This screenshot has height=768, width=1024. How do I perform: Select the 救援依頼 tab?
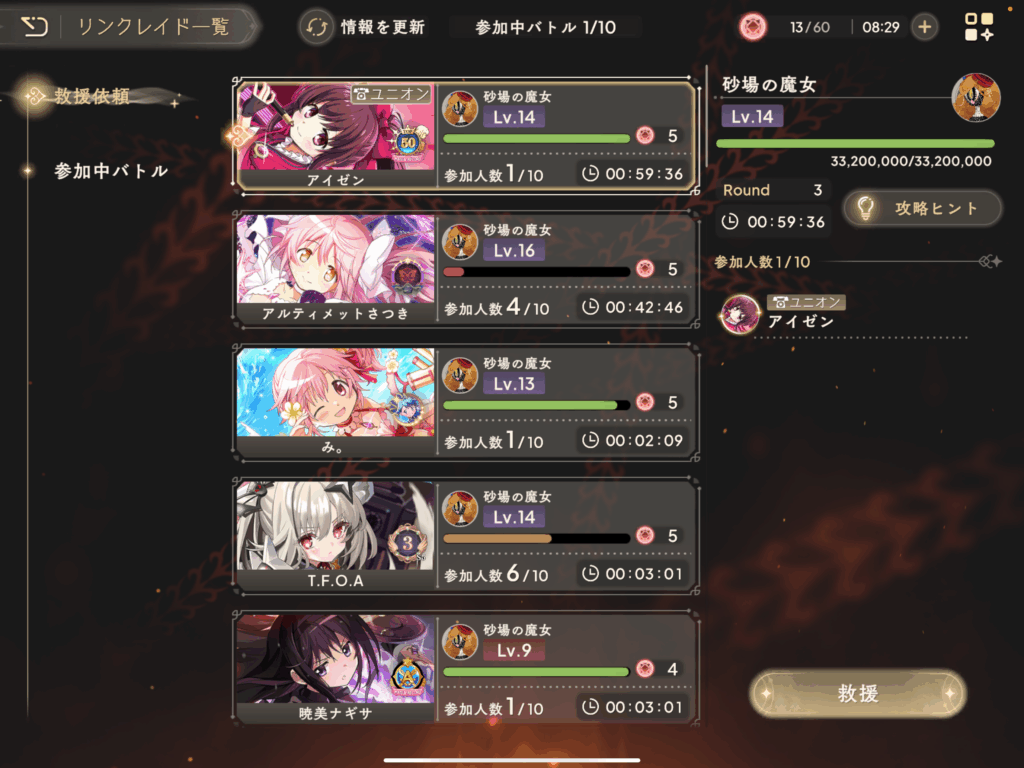pyautogui.click(x=91, y=97)
